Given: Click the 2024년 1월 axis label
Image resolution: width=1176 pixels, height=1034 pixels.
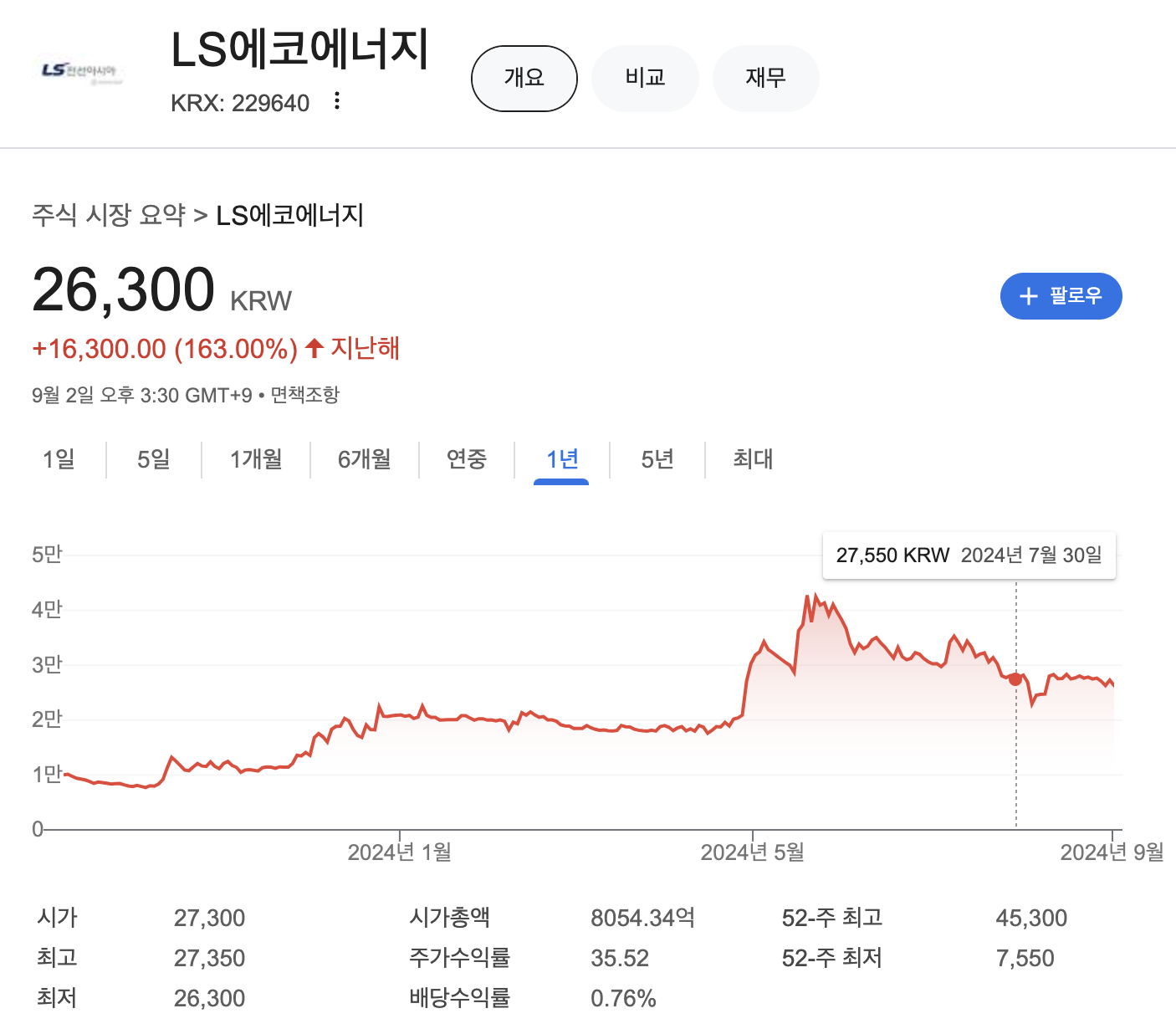Looking at the screenshot, I should point(400,852).
